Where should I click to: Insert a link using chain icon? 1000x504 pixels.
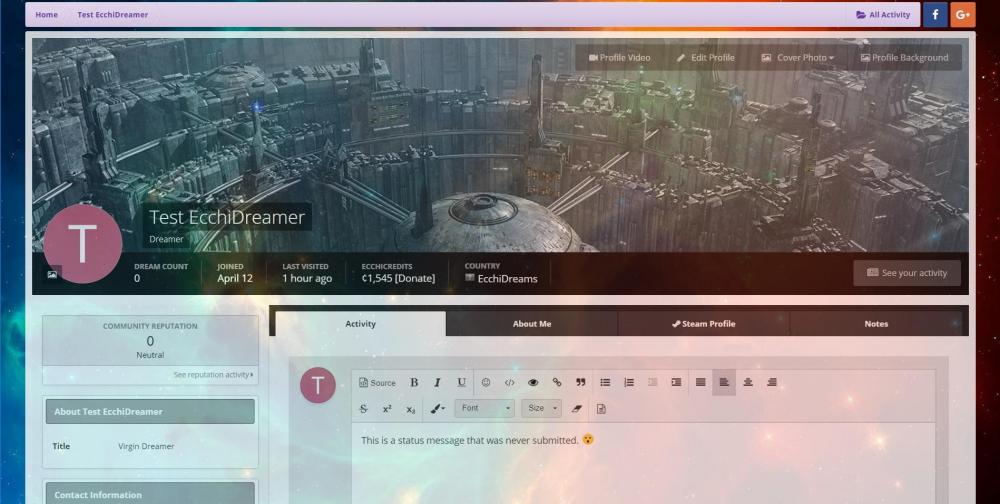click(x=557, y=383)
